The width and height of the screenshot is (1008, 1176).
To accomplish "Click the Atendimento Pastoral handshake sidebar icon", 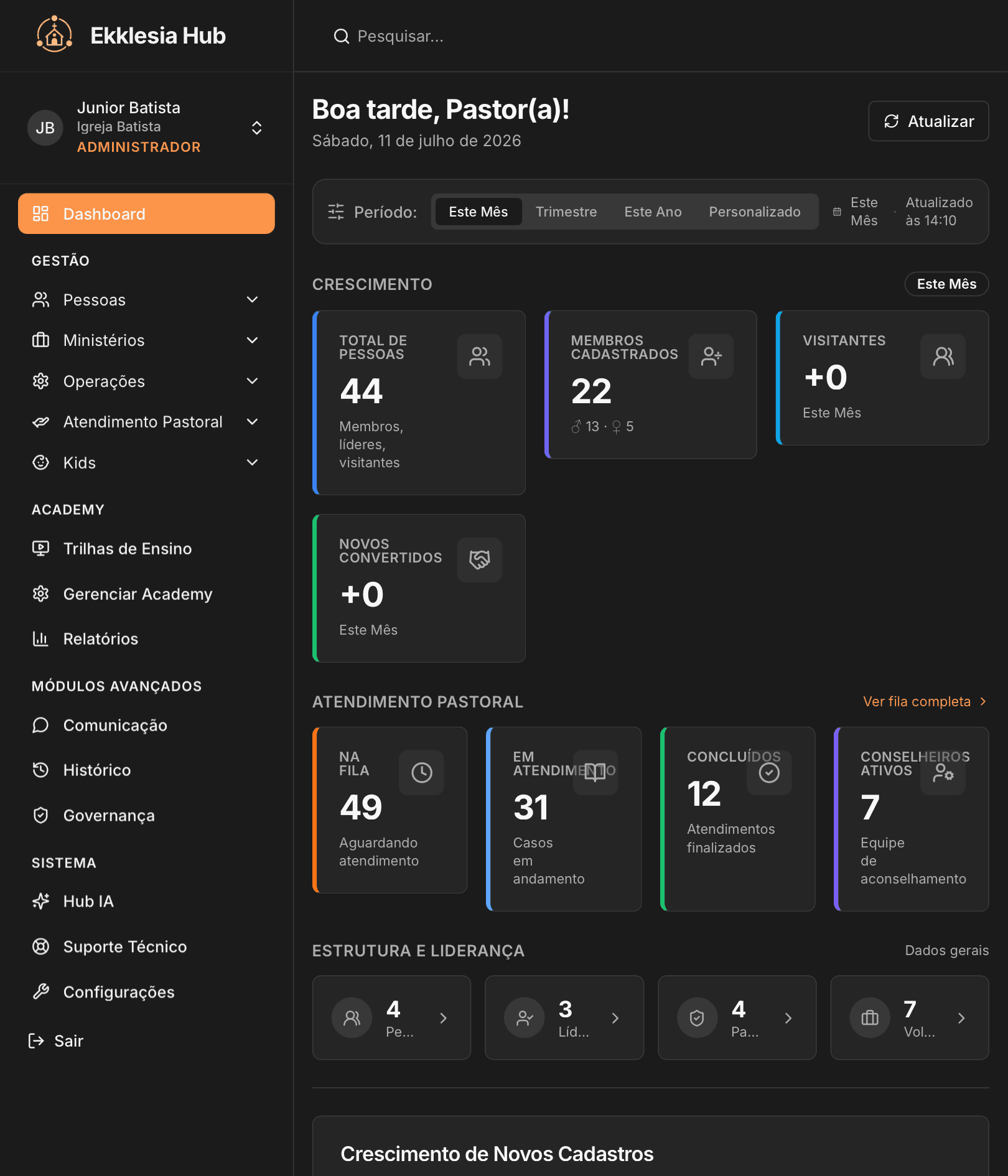I will 40,422.
